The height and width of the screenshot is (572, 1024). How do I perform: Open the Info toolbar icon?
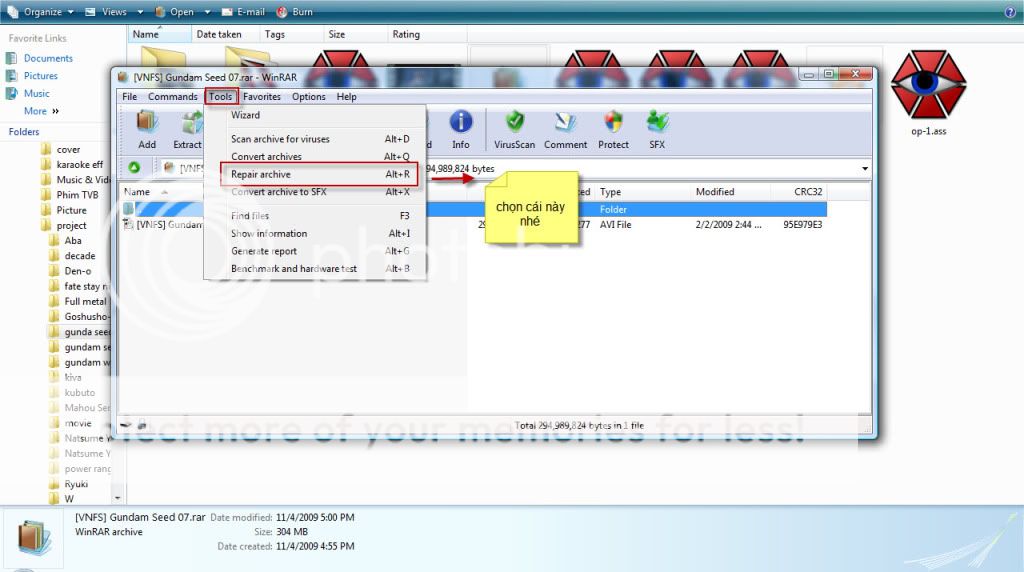click(460, 127)
